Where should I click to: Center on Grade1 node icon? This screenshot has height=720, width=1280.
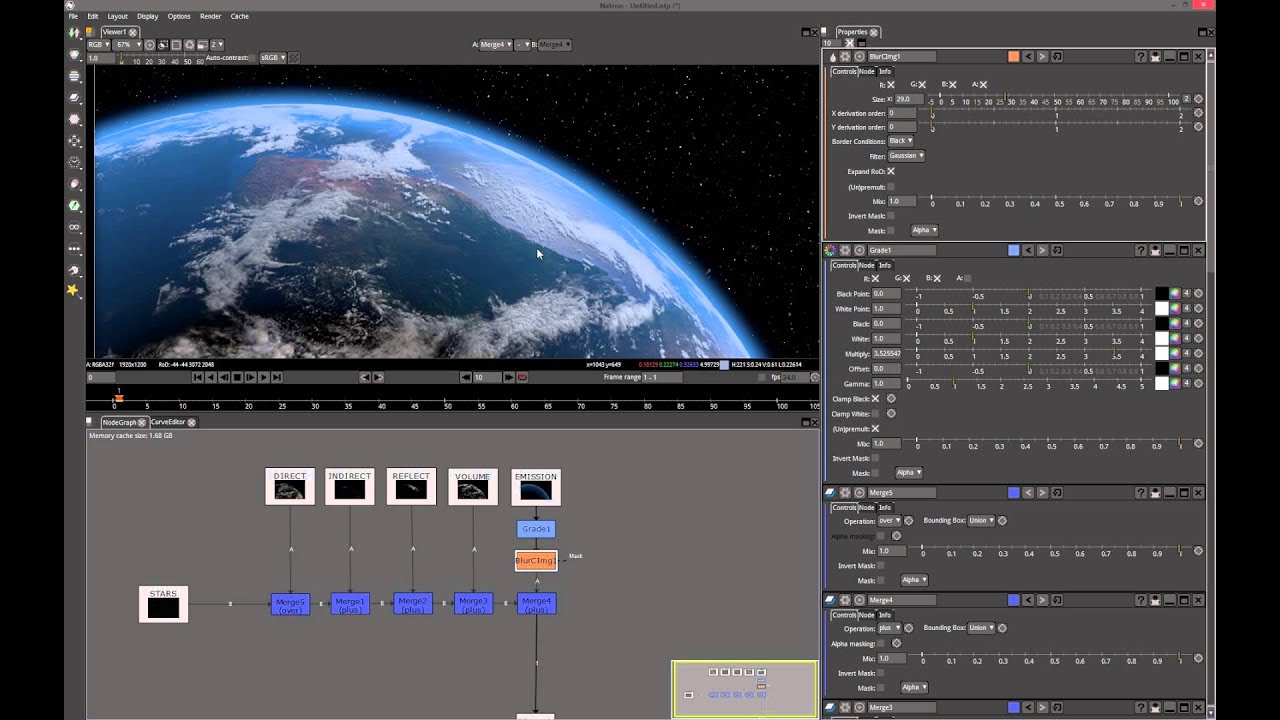[x=859, y=250]
